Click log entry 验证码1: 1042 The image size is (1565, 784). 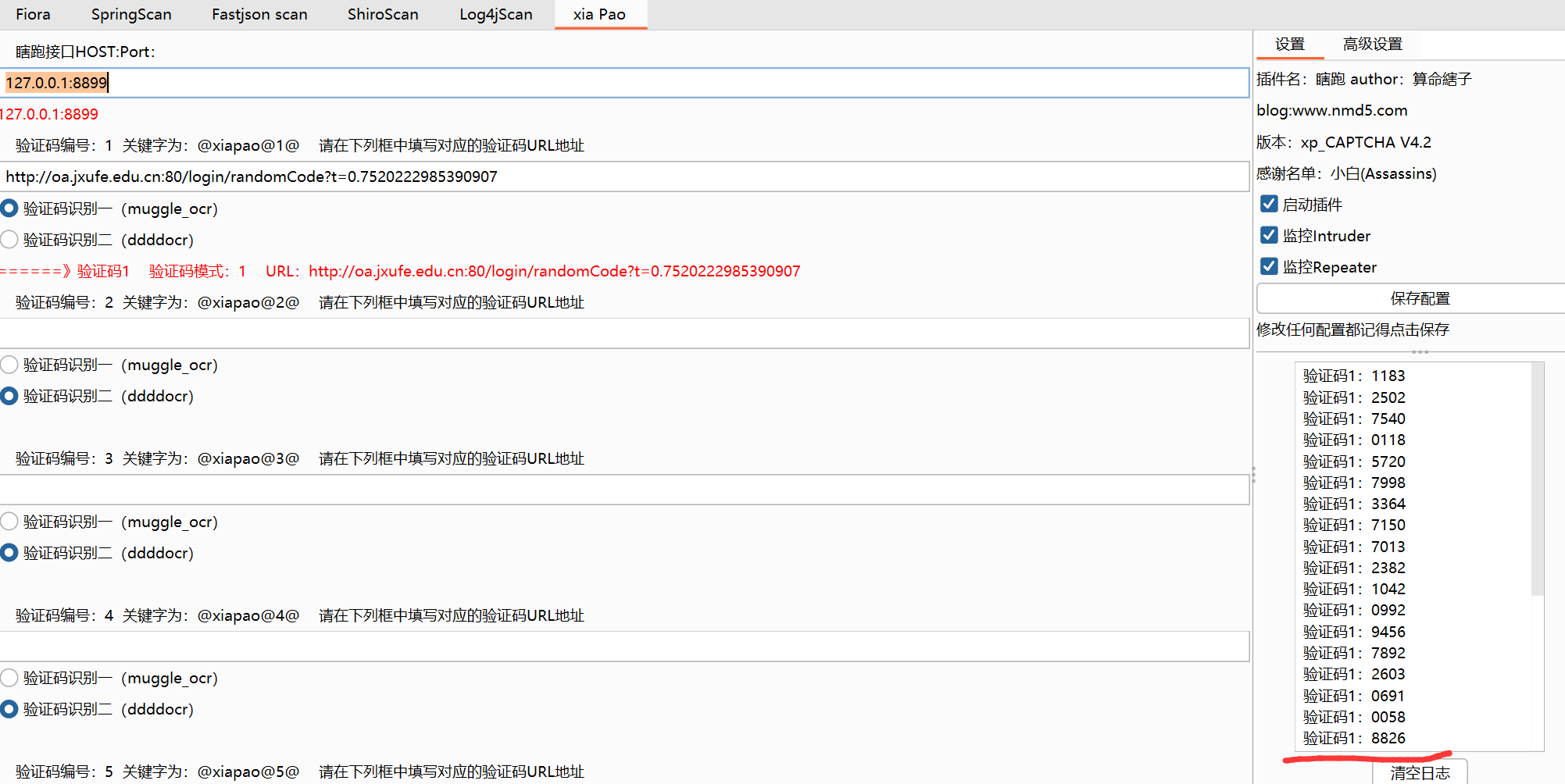pyautogui.click(x=1354, y=589)
